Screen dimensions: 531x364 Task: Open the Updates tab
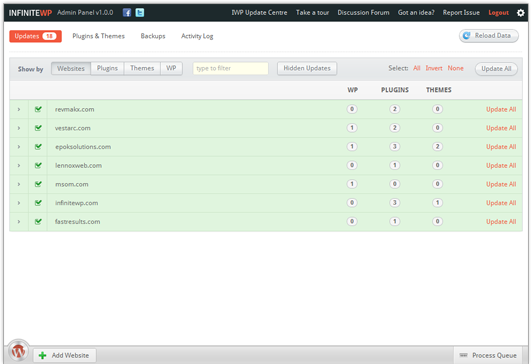pyautogui.click(x=35, y=36)
